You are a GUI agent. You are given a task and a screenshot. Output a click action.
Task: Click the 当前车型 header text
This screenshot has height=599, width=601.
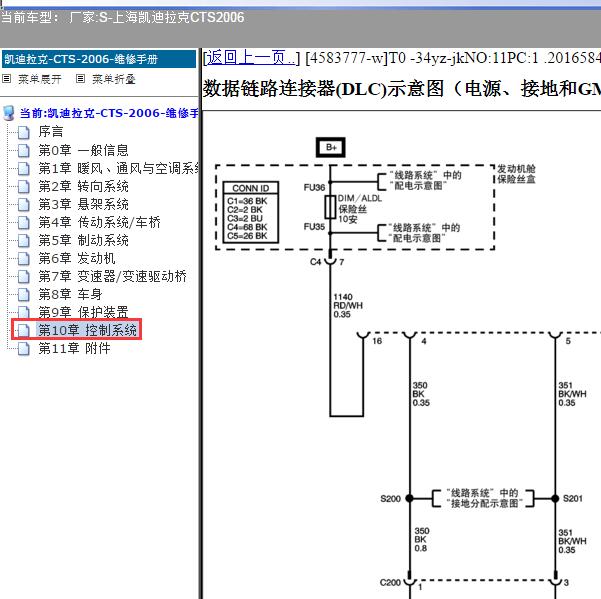pyautogui.click(x=122, y=17)
